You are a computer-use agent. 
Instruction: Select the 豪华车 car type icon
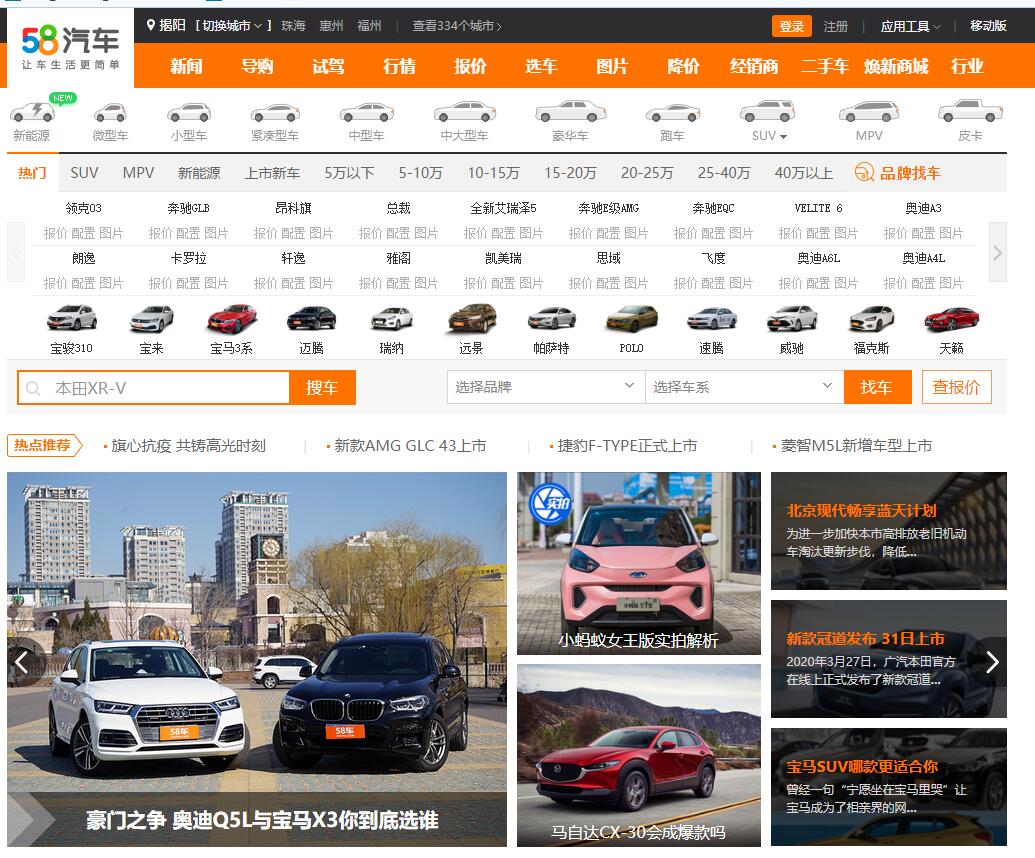(x=570, y=112)
